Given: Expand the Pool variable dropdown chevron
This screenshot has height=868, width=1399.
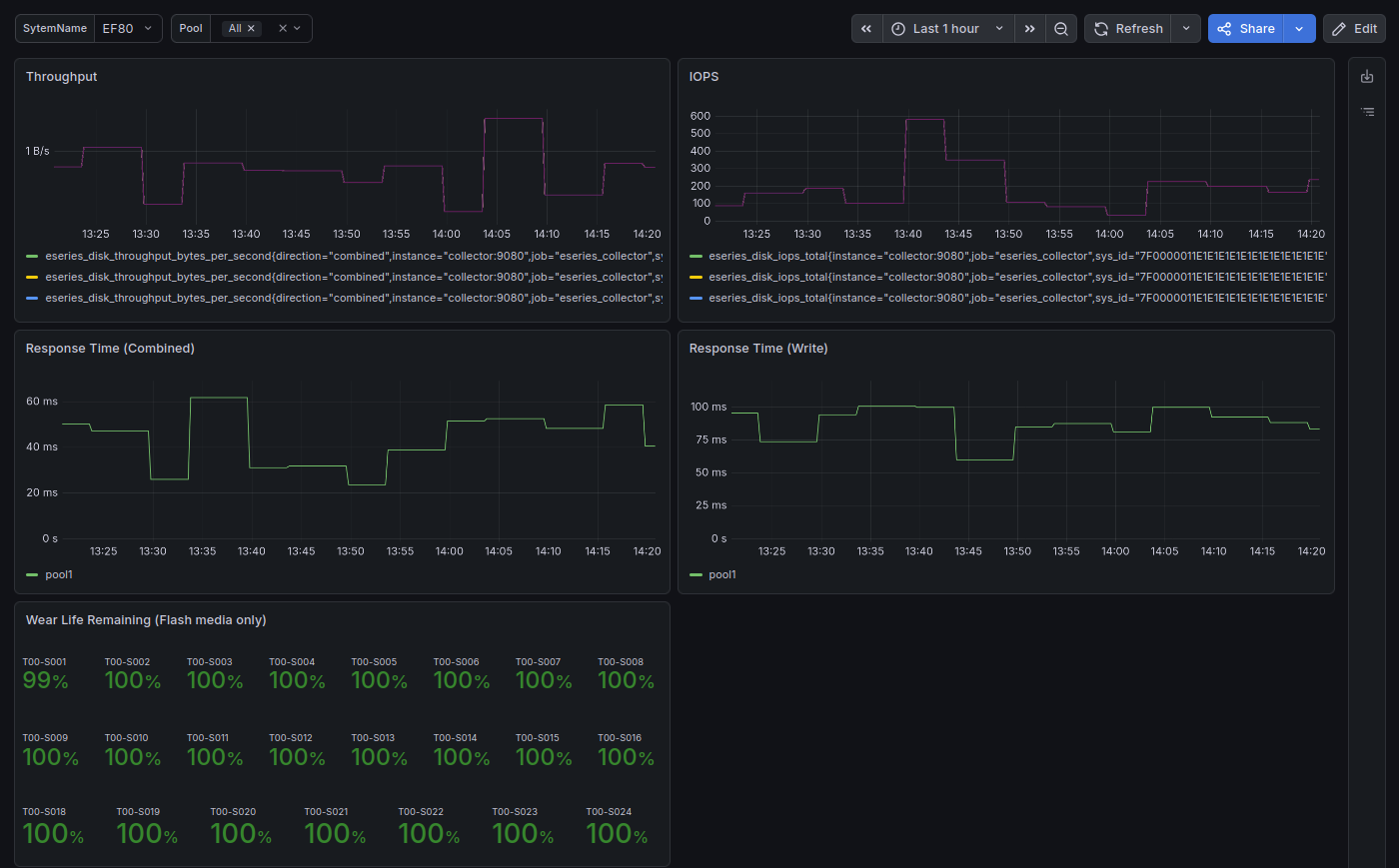Looking at the screenshot, I should click(297, 29).
